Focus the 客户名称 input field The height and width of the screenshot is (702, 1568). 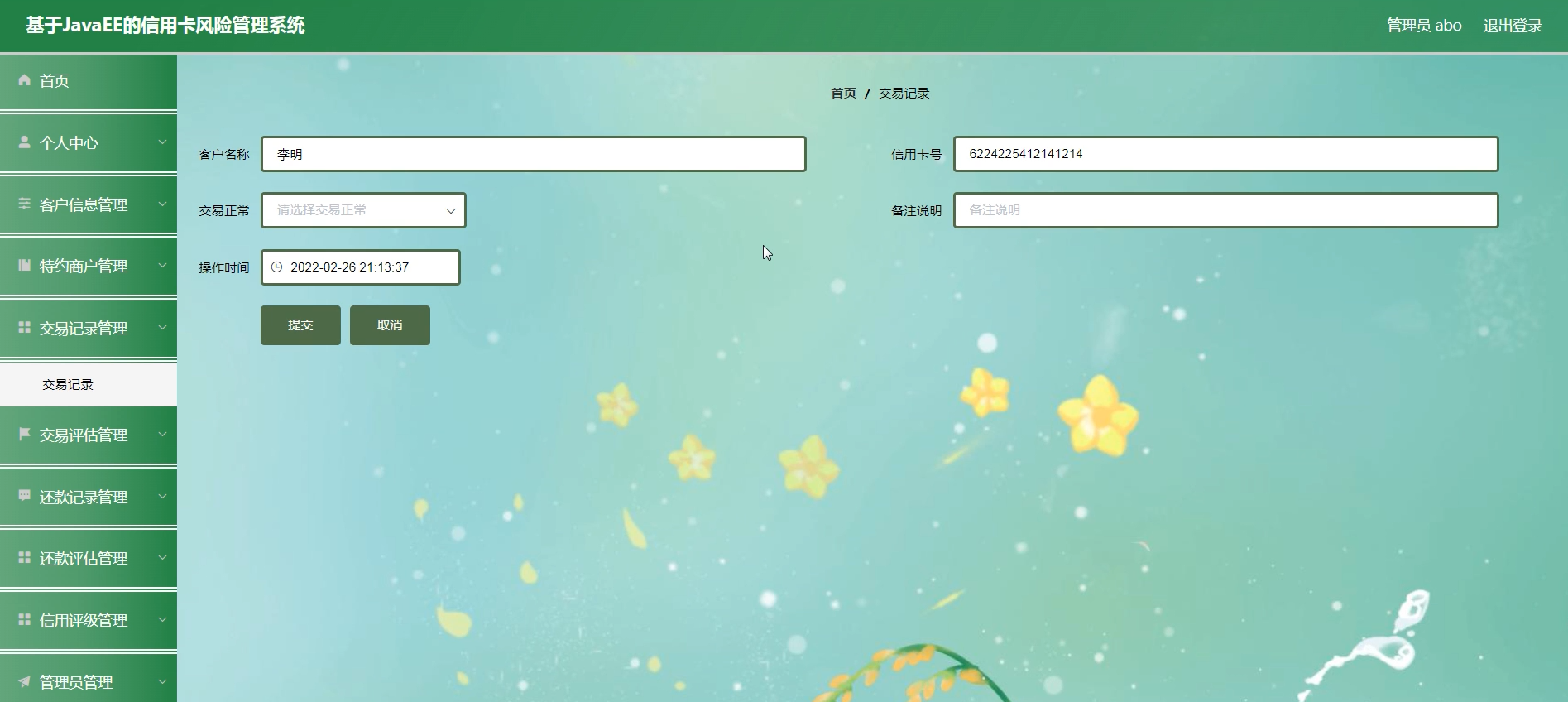point(534,154)
